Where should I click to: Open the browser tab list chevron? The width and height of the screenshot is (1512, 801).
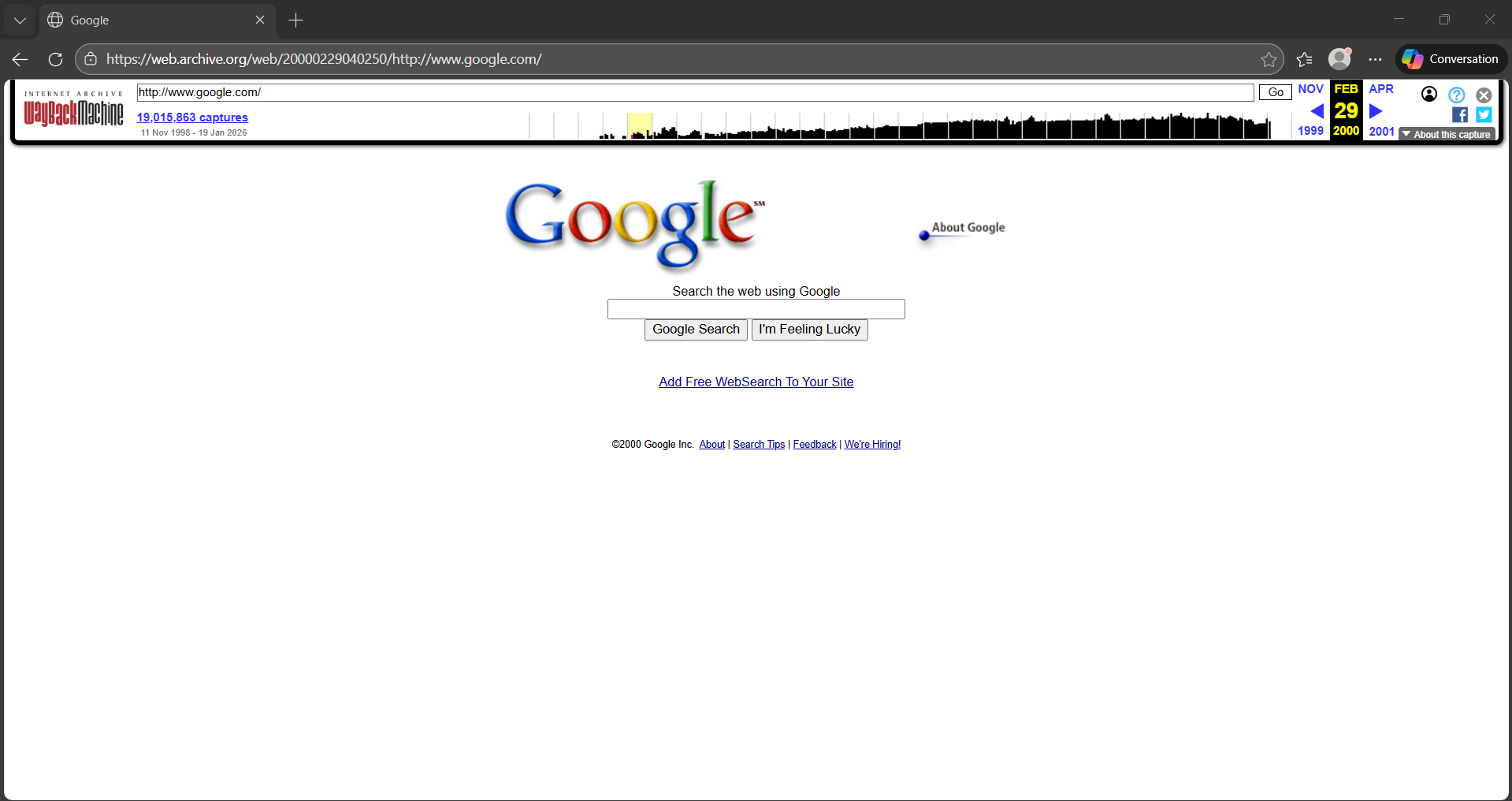point(20,20)
